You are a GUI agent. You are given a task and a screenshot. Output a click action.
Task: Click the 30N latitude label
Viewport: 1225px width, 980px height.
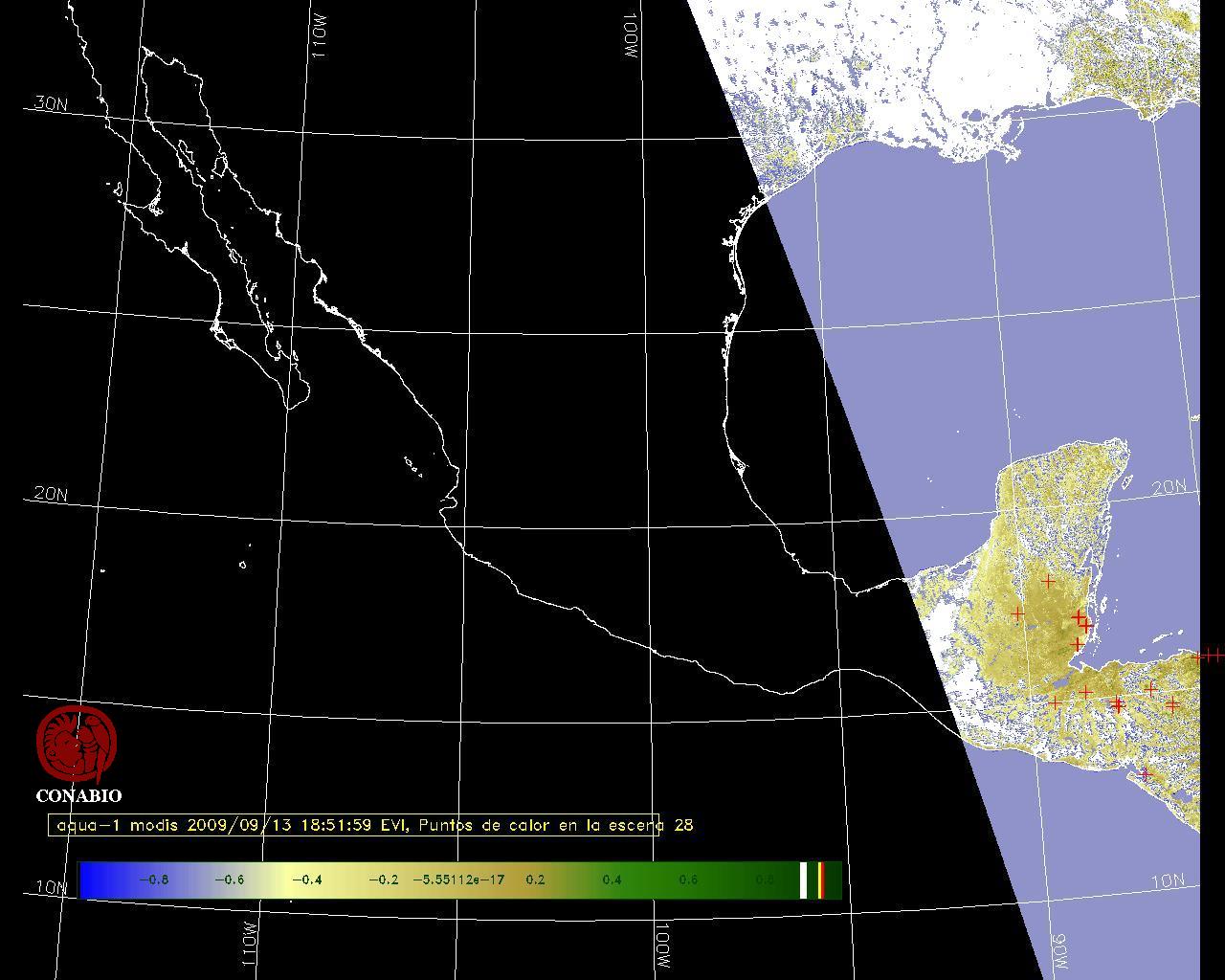point(51,103)
